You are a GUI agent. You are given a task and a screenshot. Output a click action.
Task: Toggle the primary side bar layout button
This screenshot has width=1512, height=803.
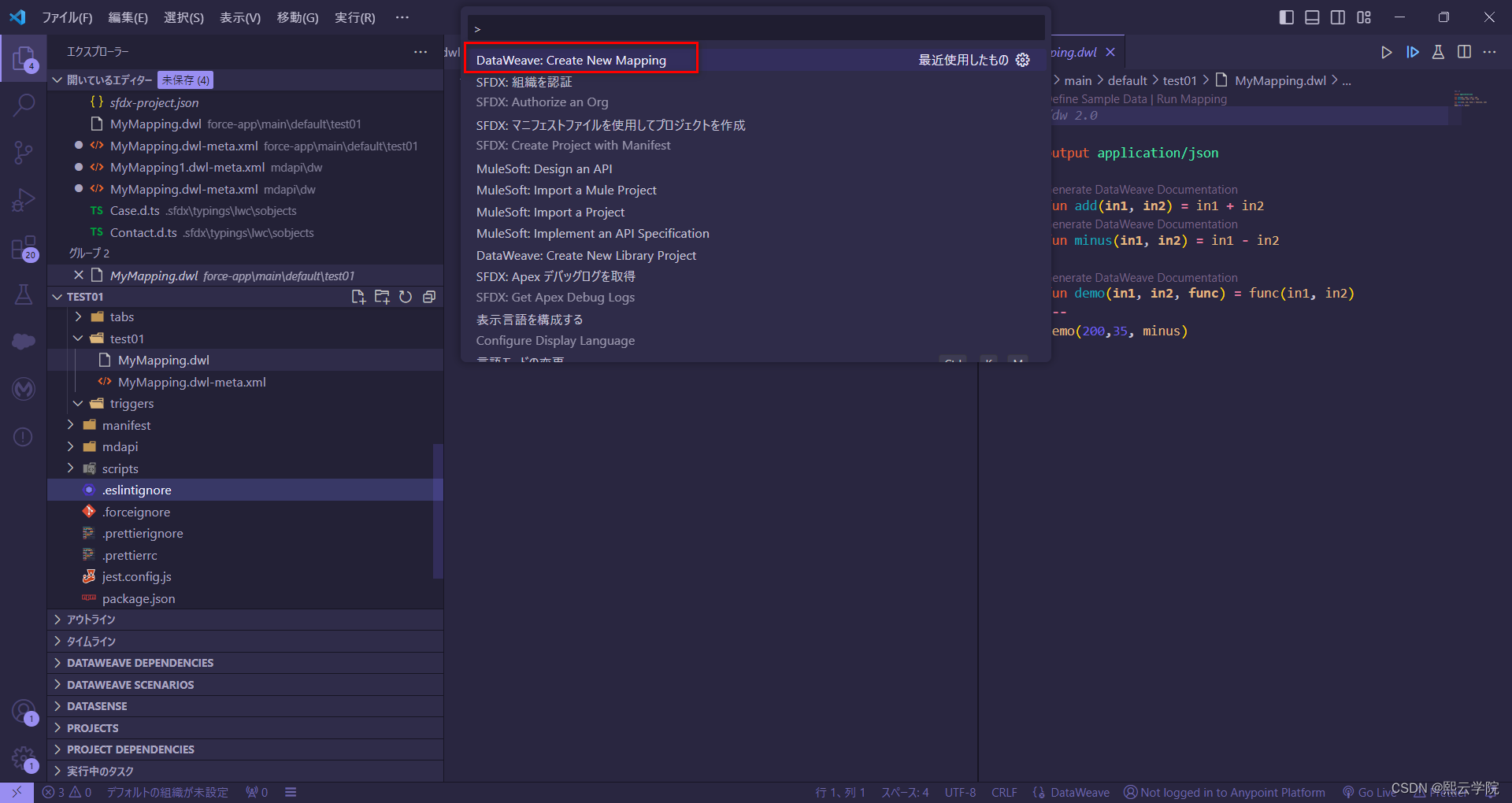pos(1287,17)
